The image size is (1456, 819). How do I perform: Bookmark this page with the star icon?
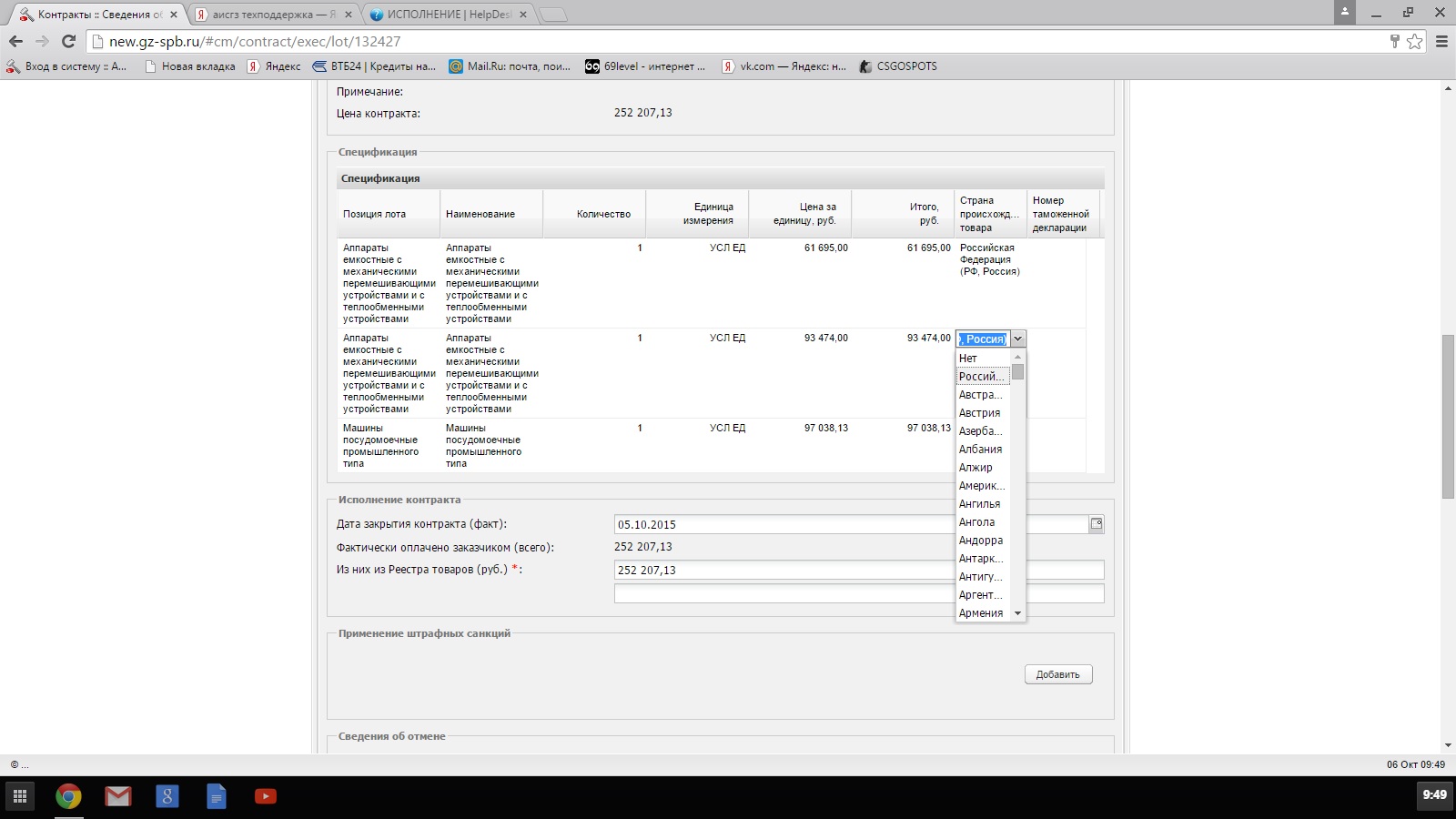point(1414,41)
